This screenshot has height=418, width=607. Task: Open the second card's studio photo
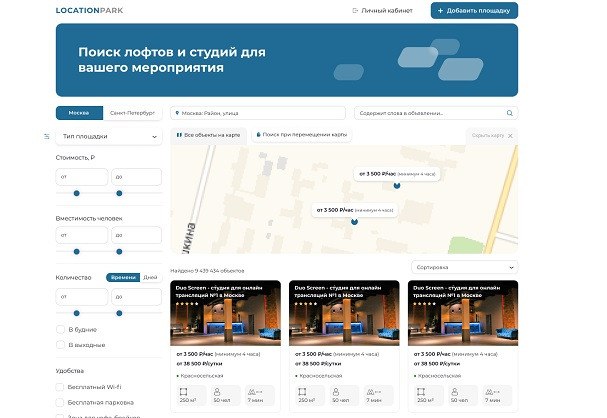pyautogui.click(x=344, y=313)
